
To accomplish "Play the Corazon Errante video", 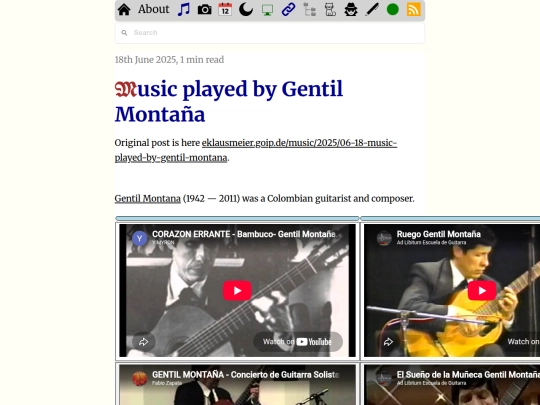I will pos(237,291).
